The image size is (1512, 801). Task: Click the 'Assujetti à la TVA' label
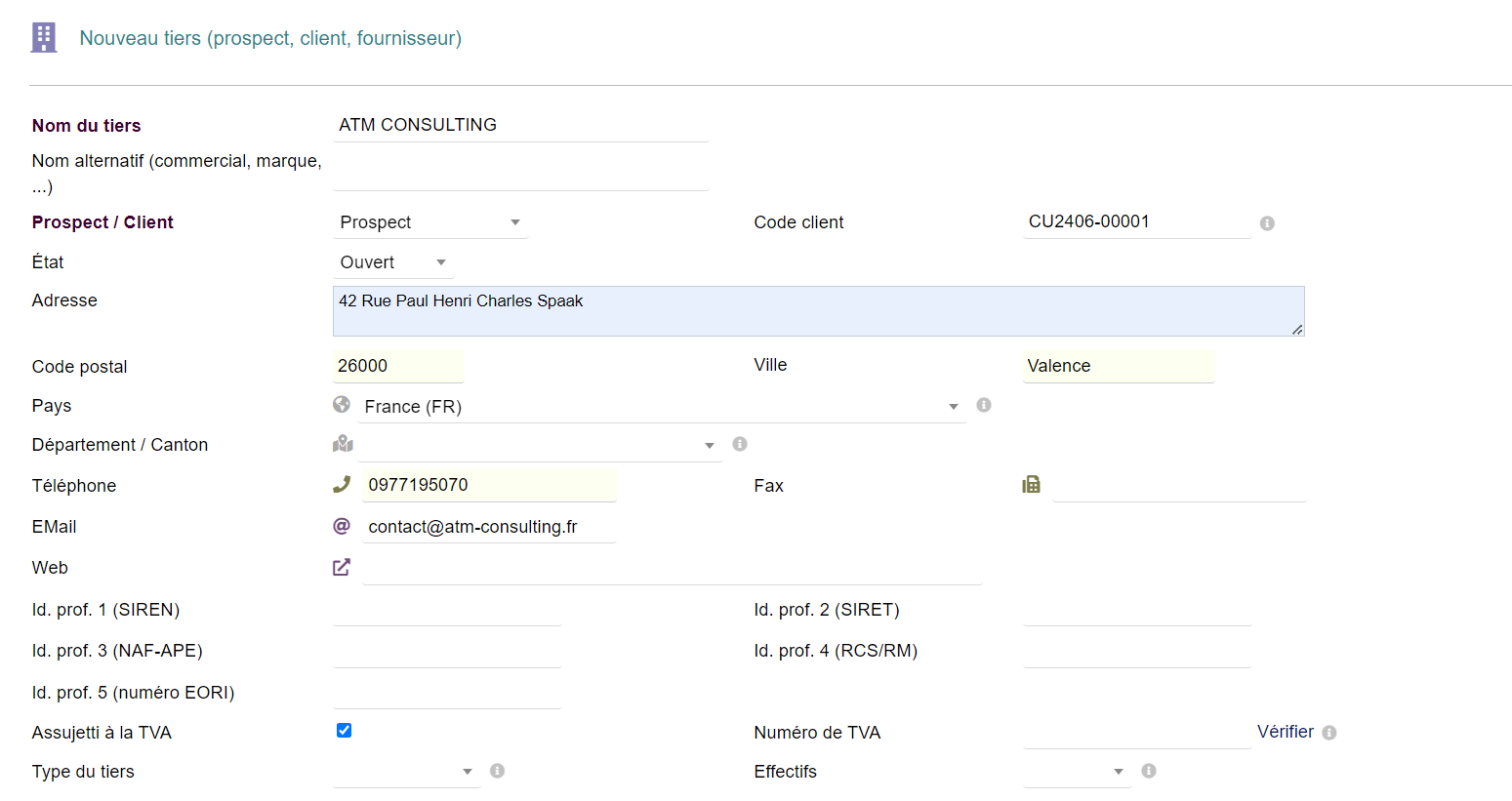(x=102, y=733)
